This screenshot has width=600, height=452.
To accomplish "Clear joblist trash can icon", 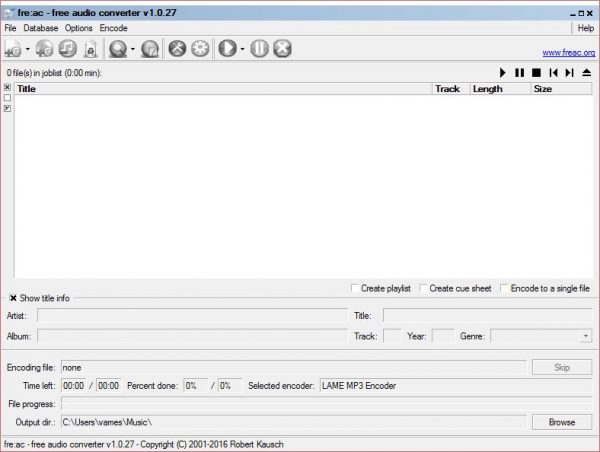I will pyautogui.click(x=90, y=49).
